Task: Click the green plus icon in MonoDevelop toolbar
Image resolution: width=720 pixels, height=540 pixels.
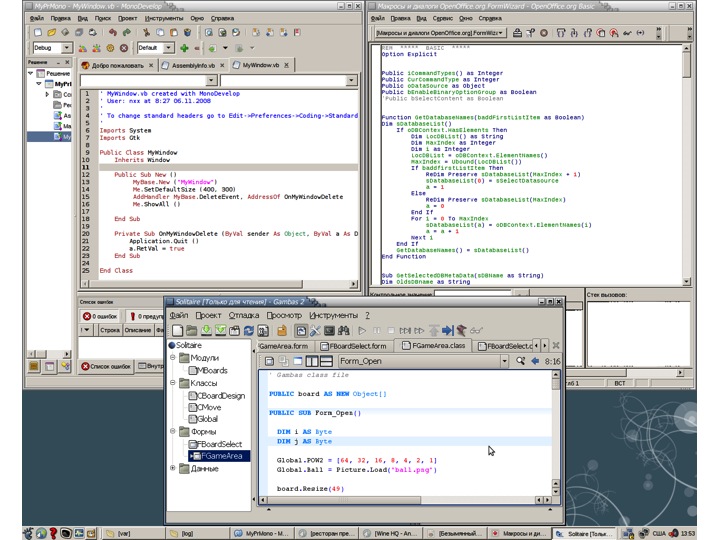Action: coord(185,48)
